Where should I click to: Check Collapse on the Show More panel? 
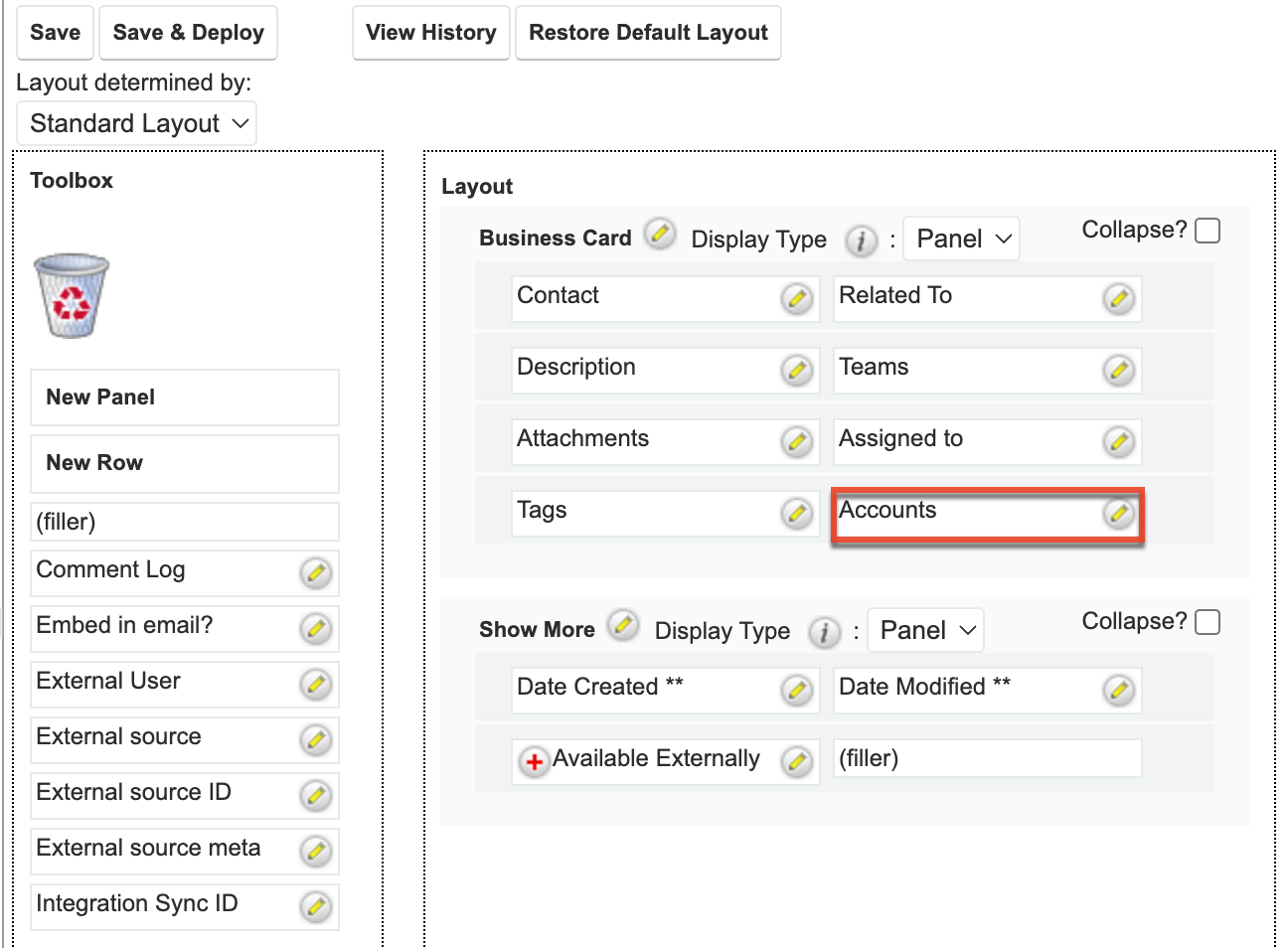click(x=1207, y=621)
